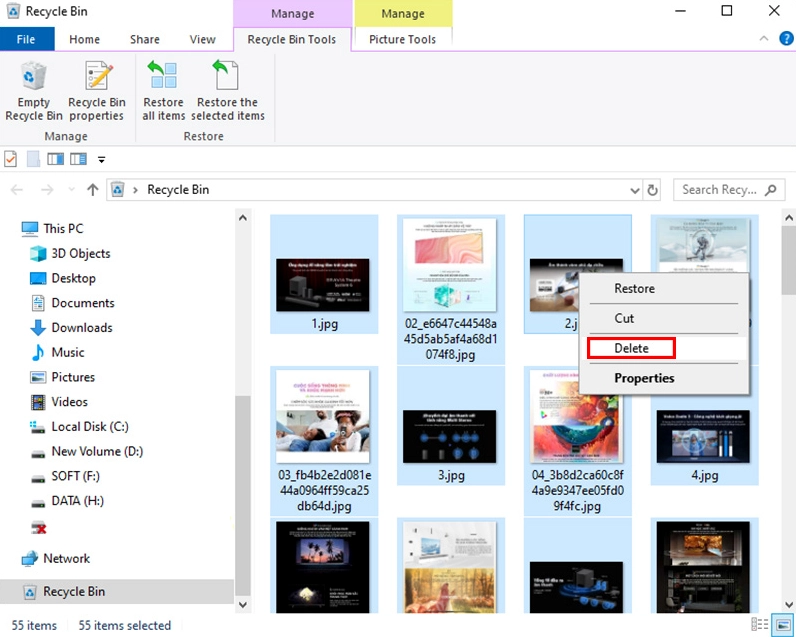Image resolution: width=796 pixels, height=637 pixels.
Task: Open the File menu button
Action: coord(27,40)
